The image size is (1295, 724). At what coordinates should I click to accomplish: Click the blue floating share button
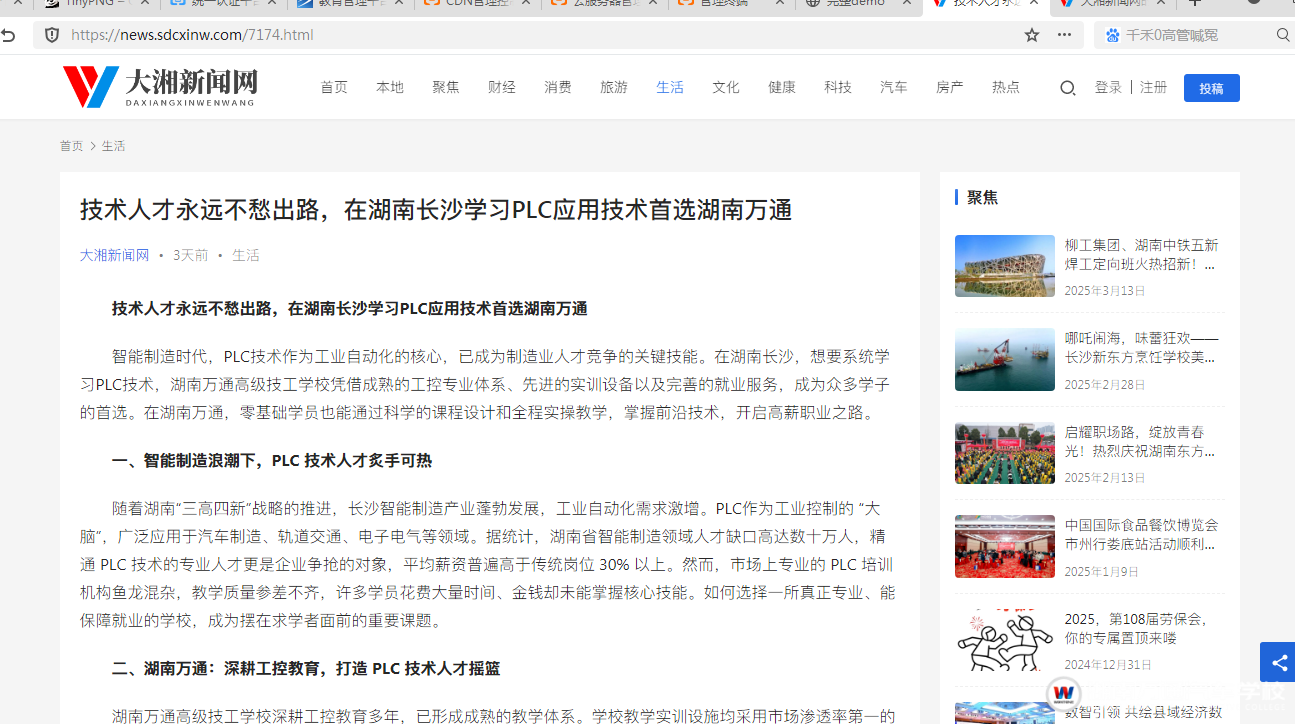(x=1278, y=662)
